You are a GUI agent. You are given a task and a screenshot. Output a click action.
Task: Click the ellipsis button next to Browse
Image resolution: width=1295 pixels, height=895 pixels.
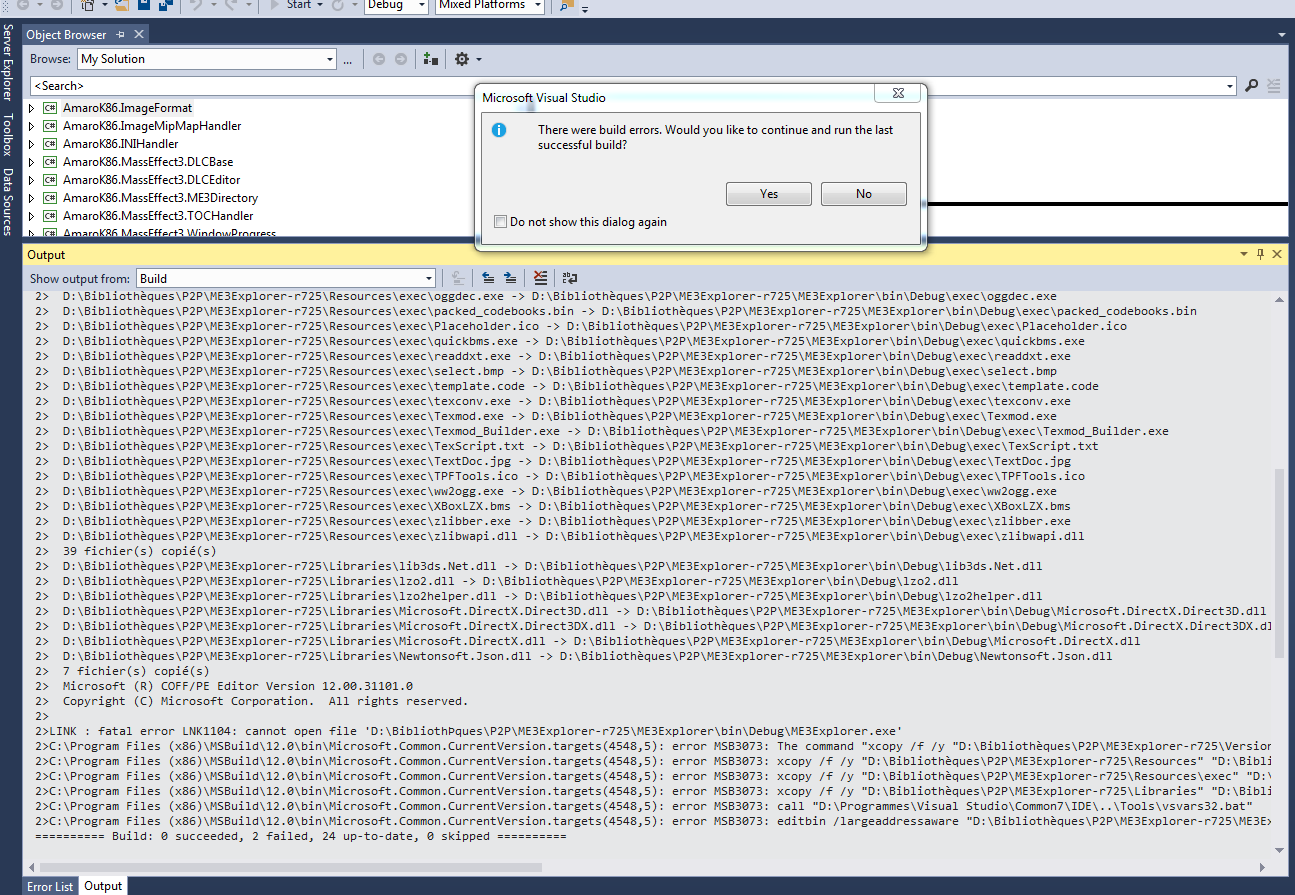coord(347,60)
